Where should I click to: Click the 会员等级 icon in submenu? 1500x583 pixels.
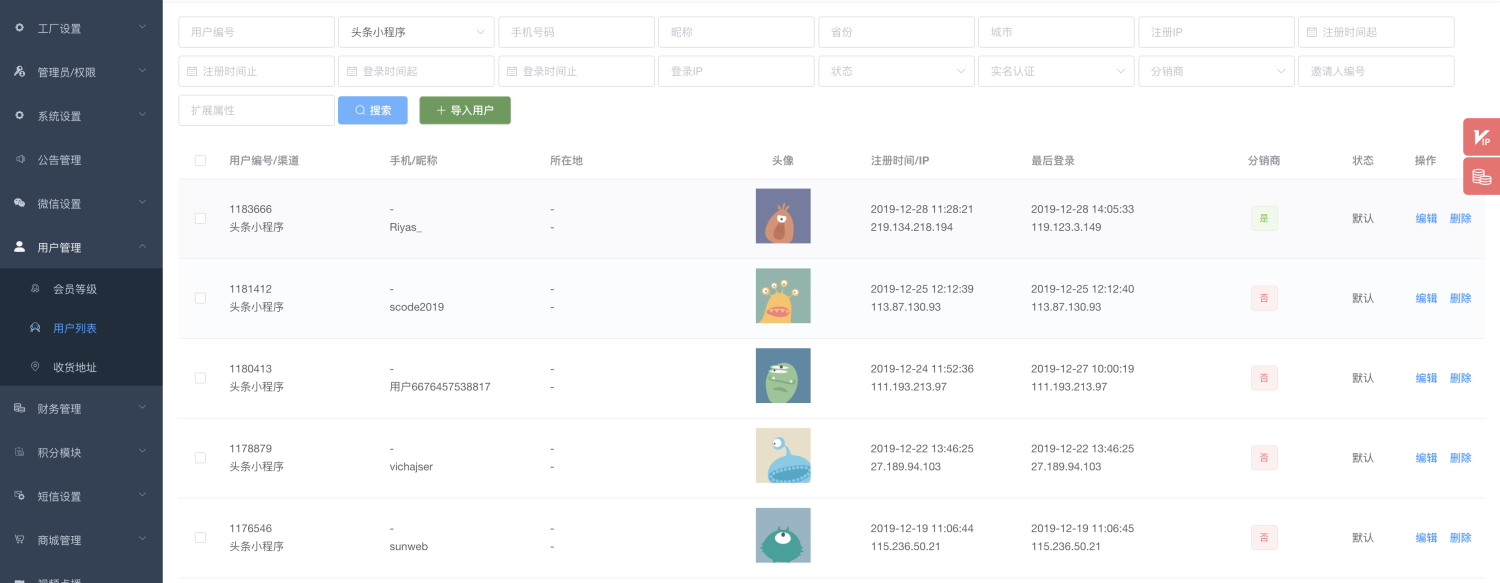tap(35, 289)
